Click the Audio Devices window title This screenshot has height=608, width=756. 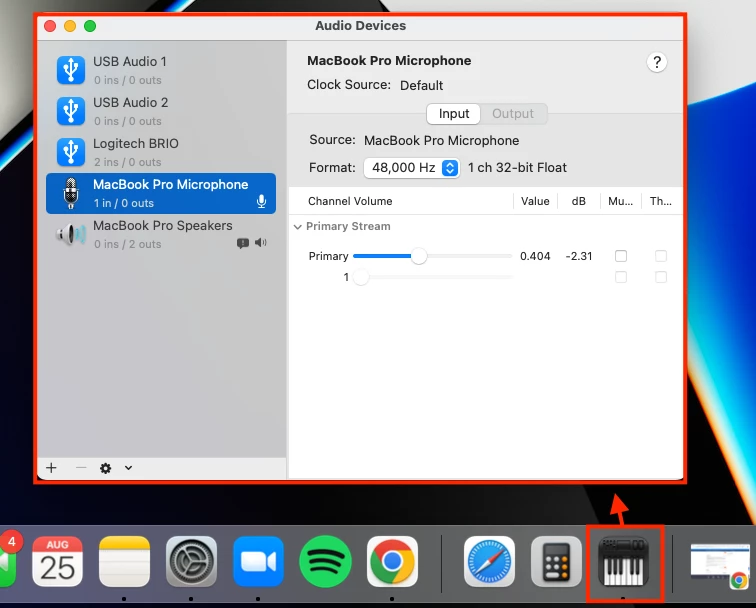pos(361,26)
